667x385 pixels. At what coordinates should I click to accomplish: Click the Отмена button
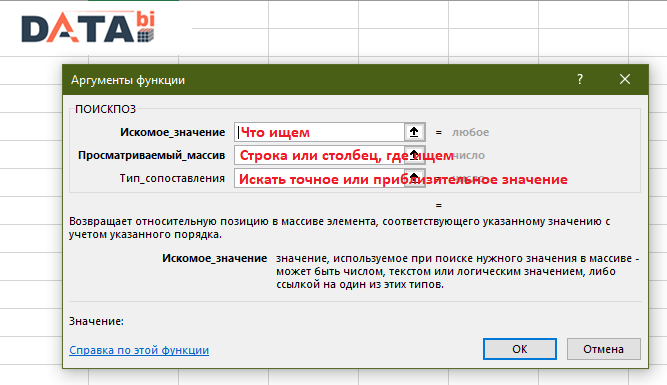point(604,349)
